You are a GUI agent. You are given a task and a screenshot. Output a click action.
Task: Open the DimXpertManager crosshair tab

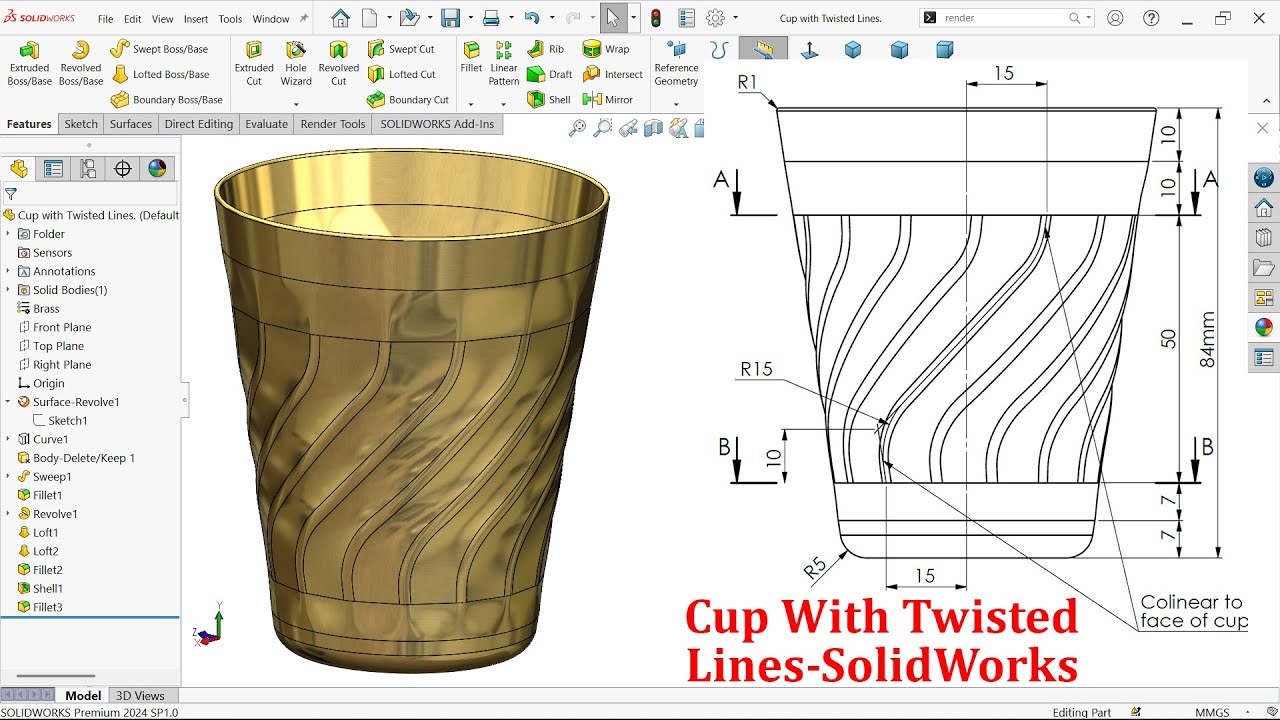pos(123,169)
